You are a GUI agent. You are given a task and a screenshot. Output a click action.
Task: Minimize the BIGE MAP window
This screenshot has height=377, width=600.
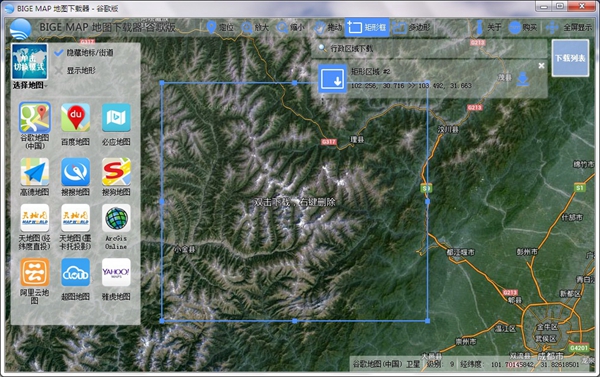[543, 7]
